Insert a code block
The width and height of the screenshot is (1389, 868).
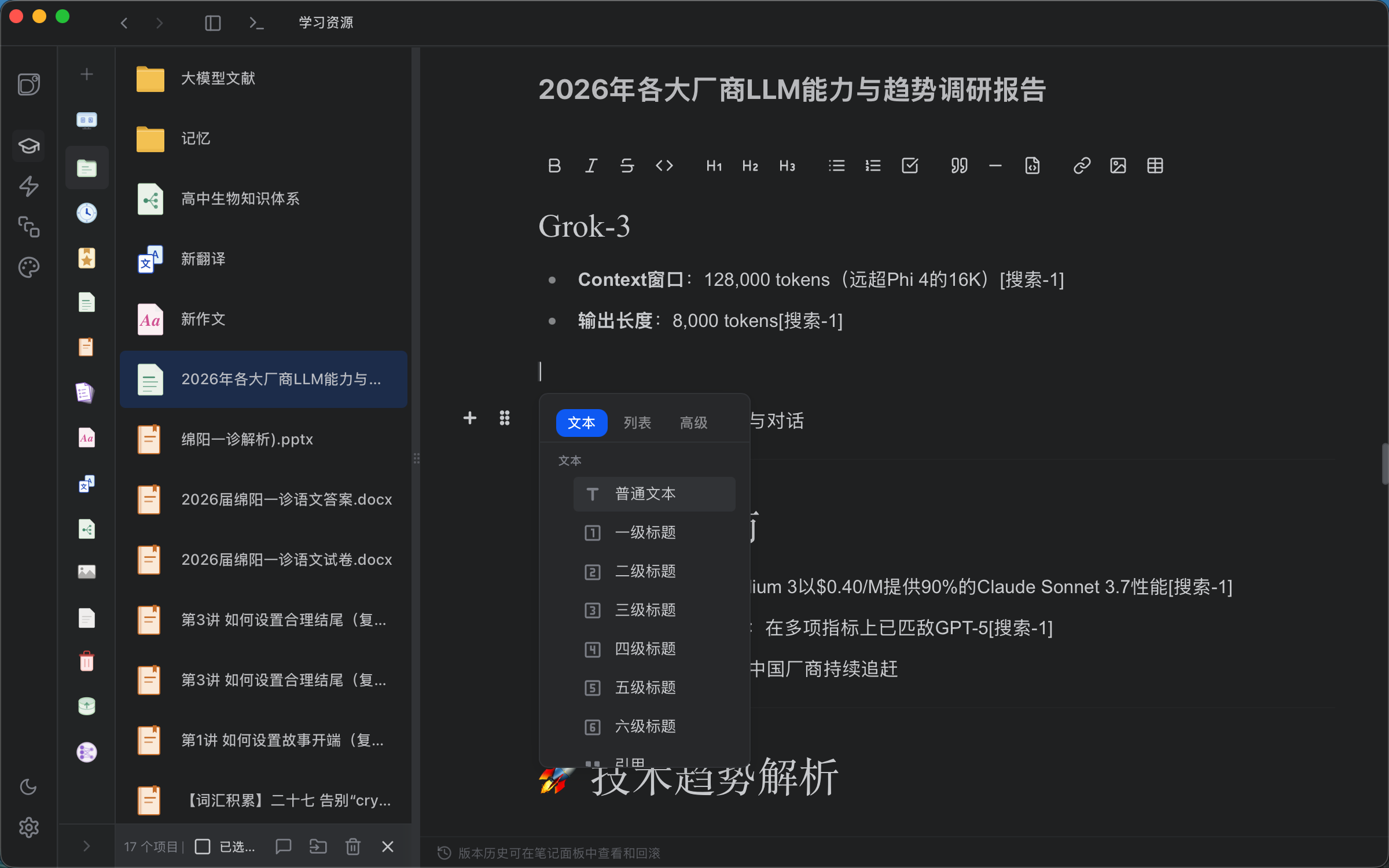click(1032, 166)
